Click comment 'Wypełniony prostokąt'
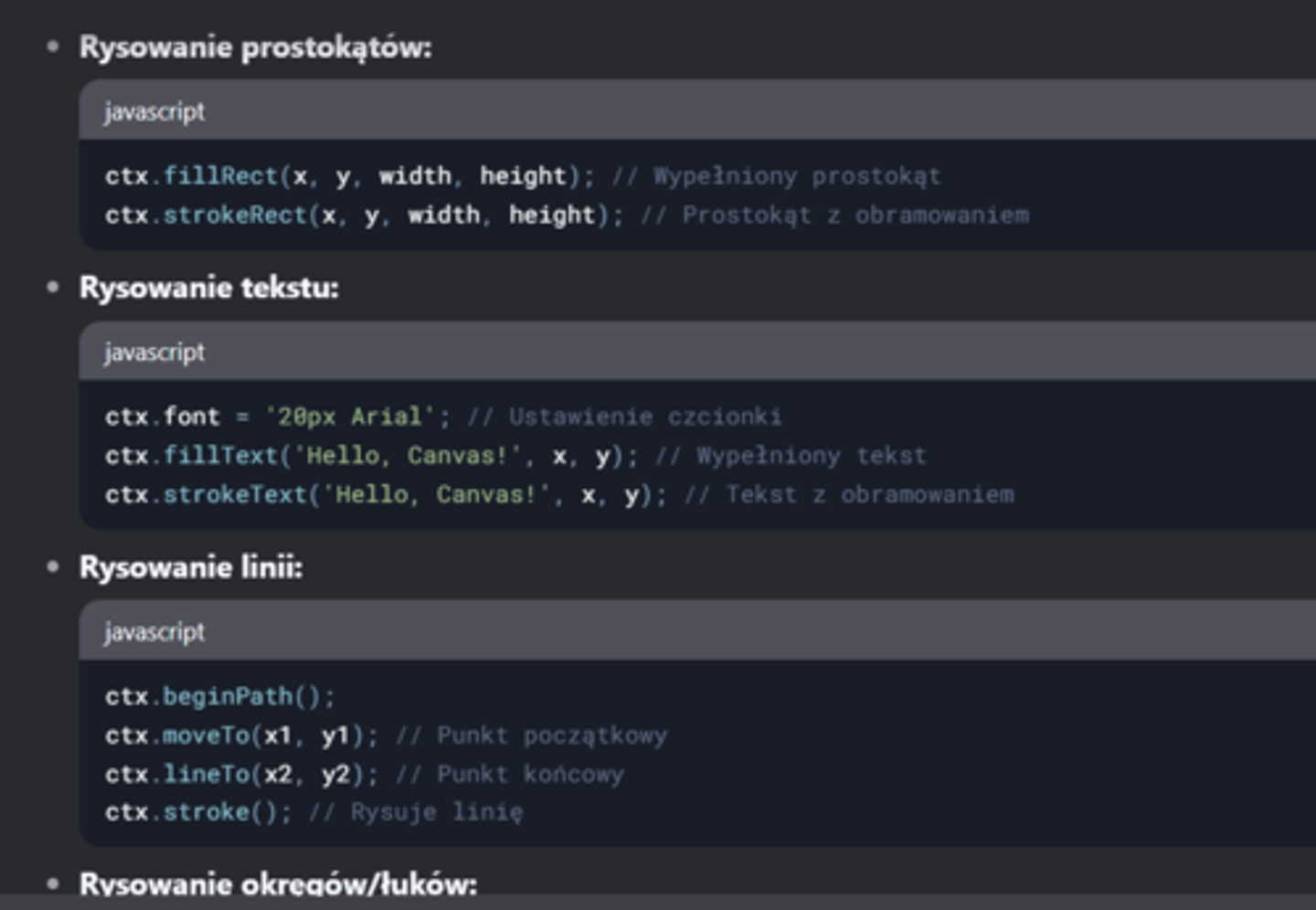Image resolution: width=1316 pixels, height=910 pixels. coord(777,175)
